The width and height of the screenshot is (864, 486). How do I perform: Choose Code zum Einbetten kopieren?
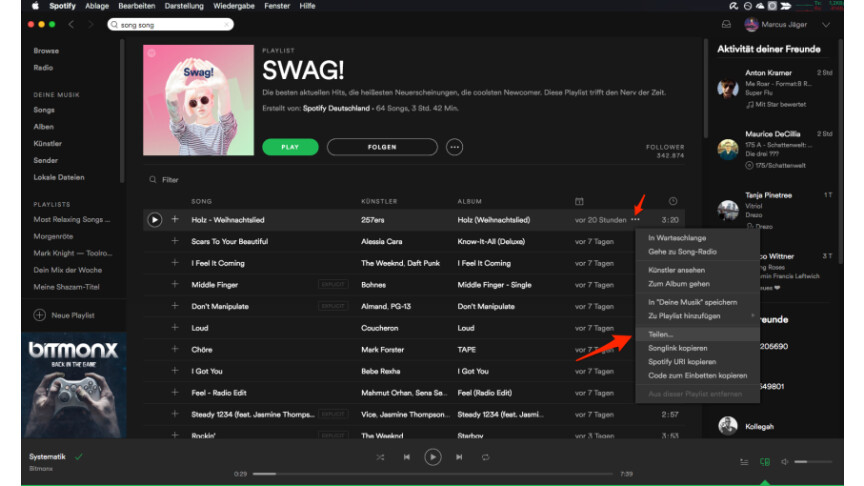[697, 376]
